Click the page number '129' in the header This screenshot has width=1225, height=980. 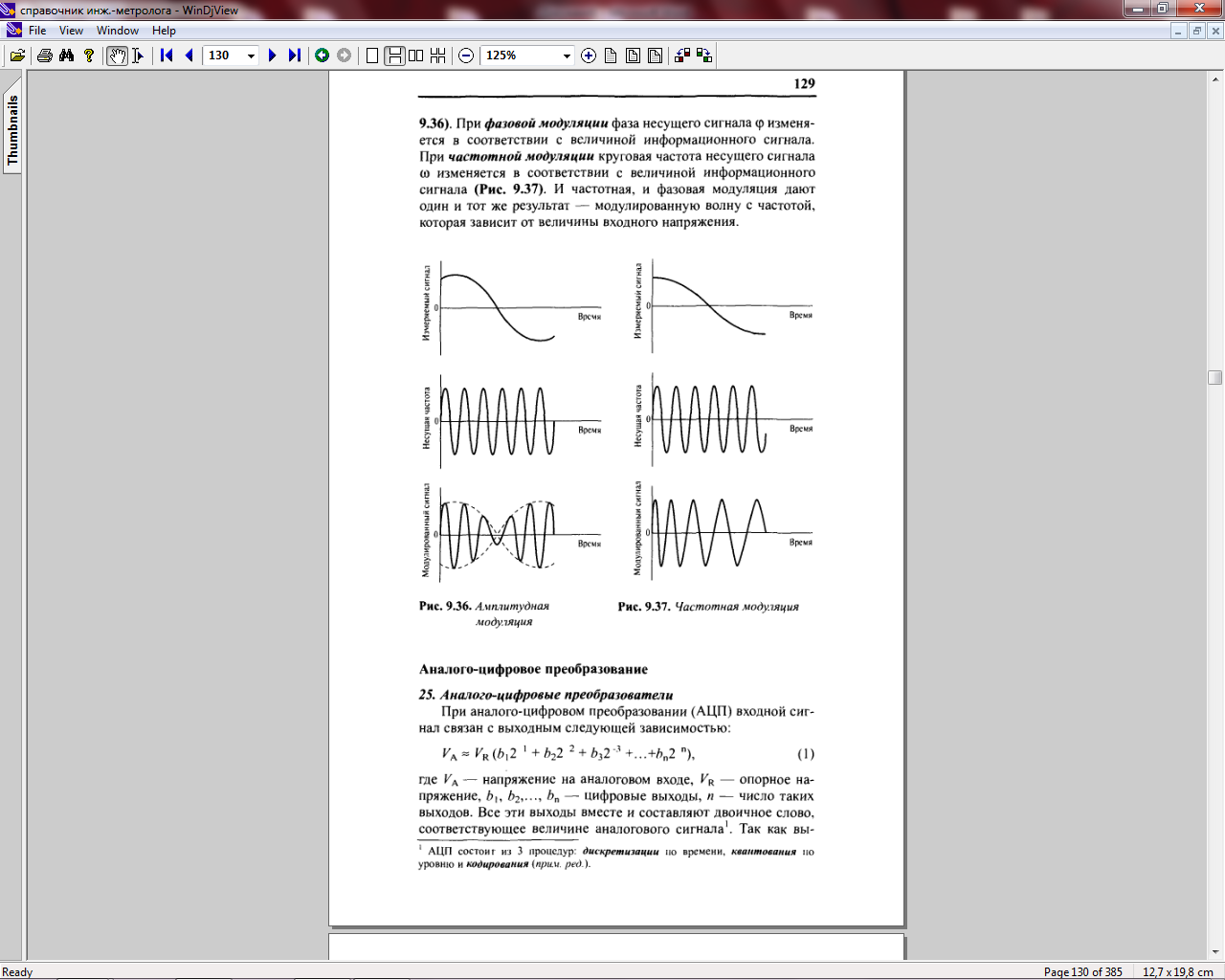805,83
